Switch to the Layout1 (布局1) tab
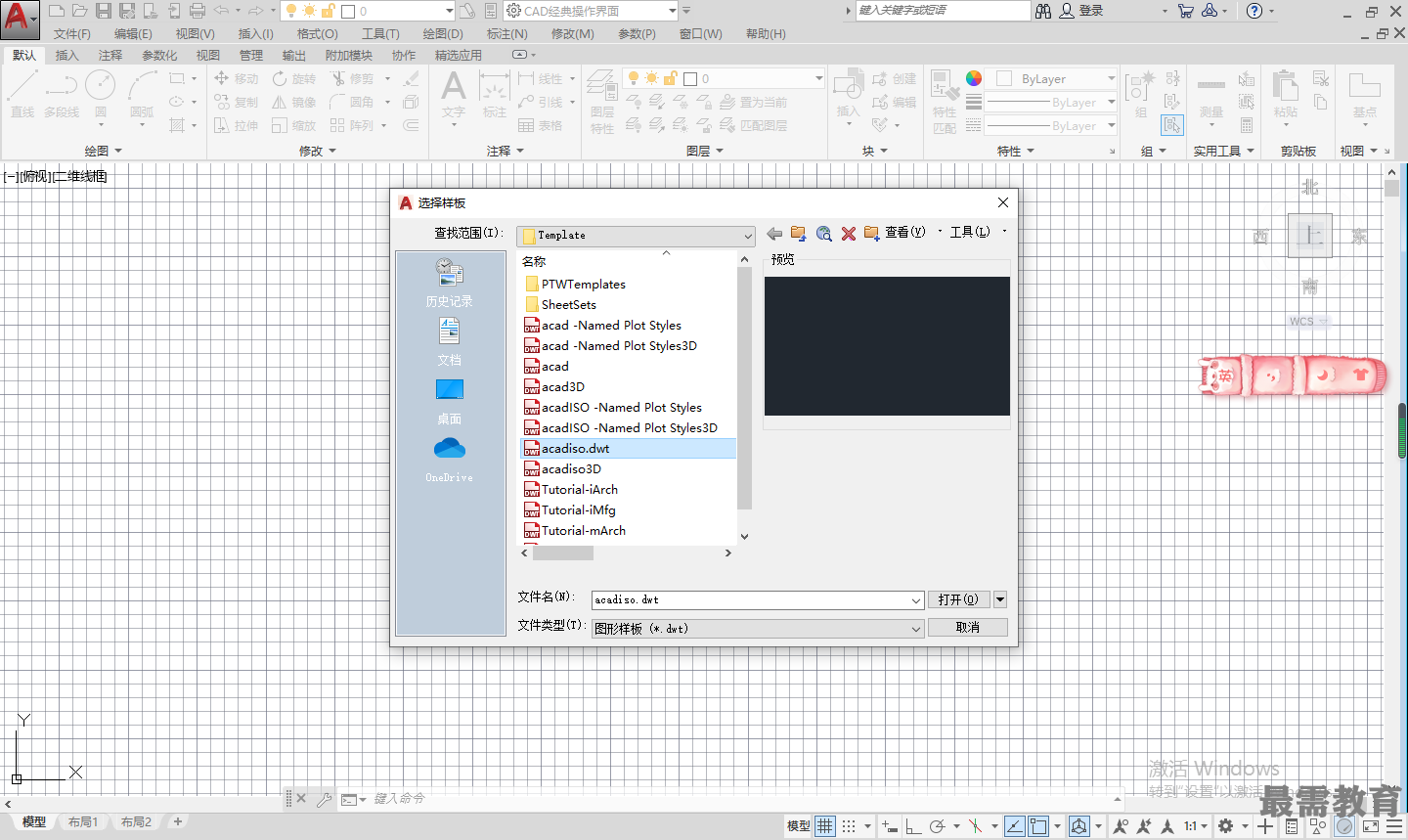 83,822
